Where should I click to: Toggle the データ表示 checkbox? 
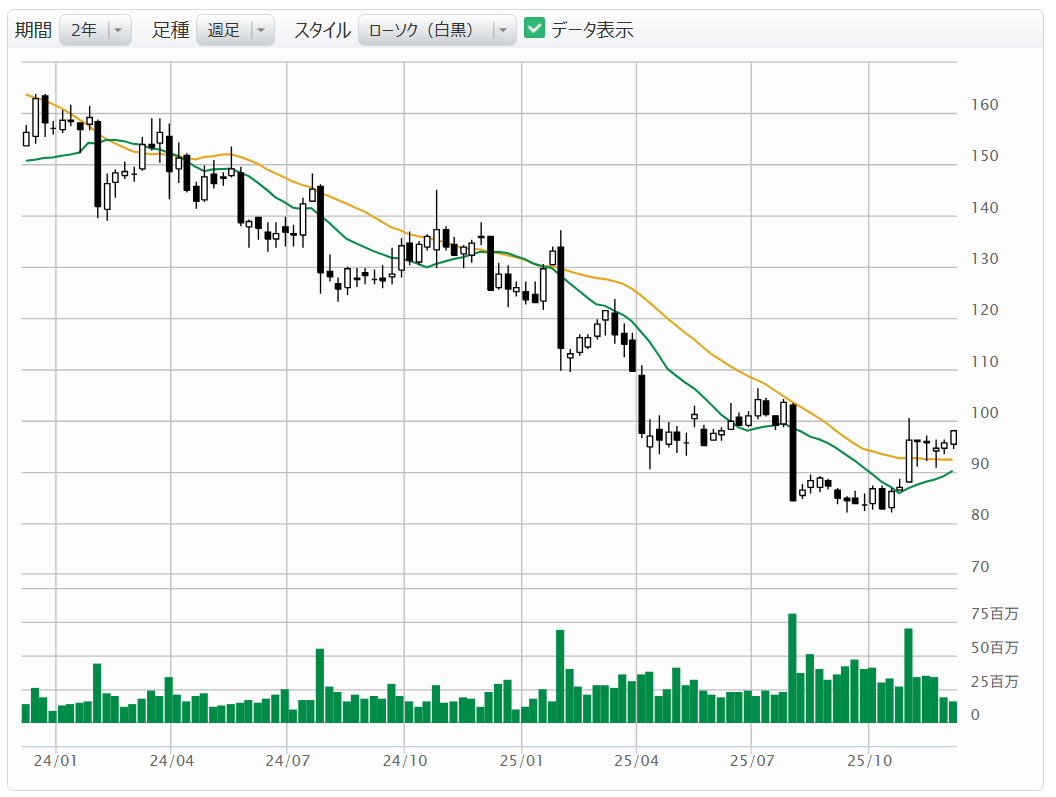pos(535,30)
